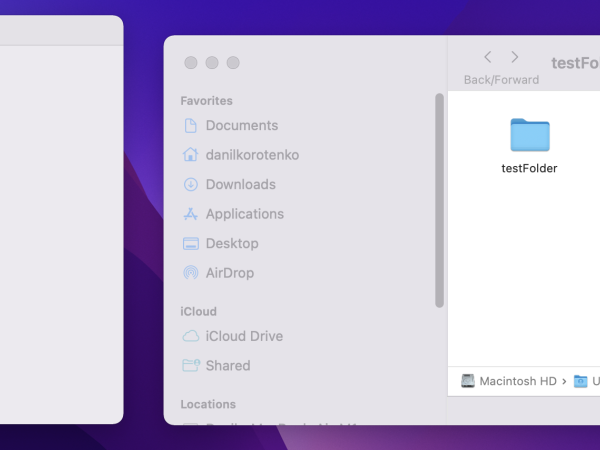Click the Favorites section header
Viewport: 600px width, 450px height.
point(206,101)
